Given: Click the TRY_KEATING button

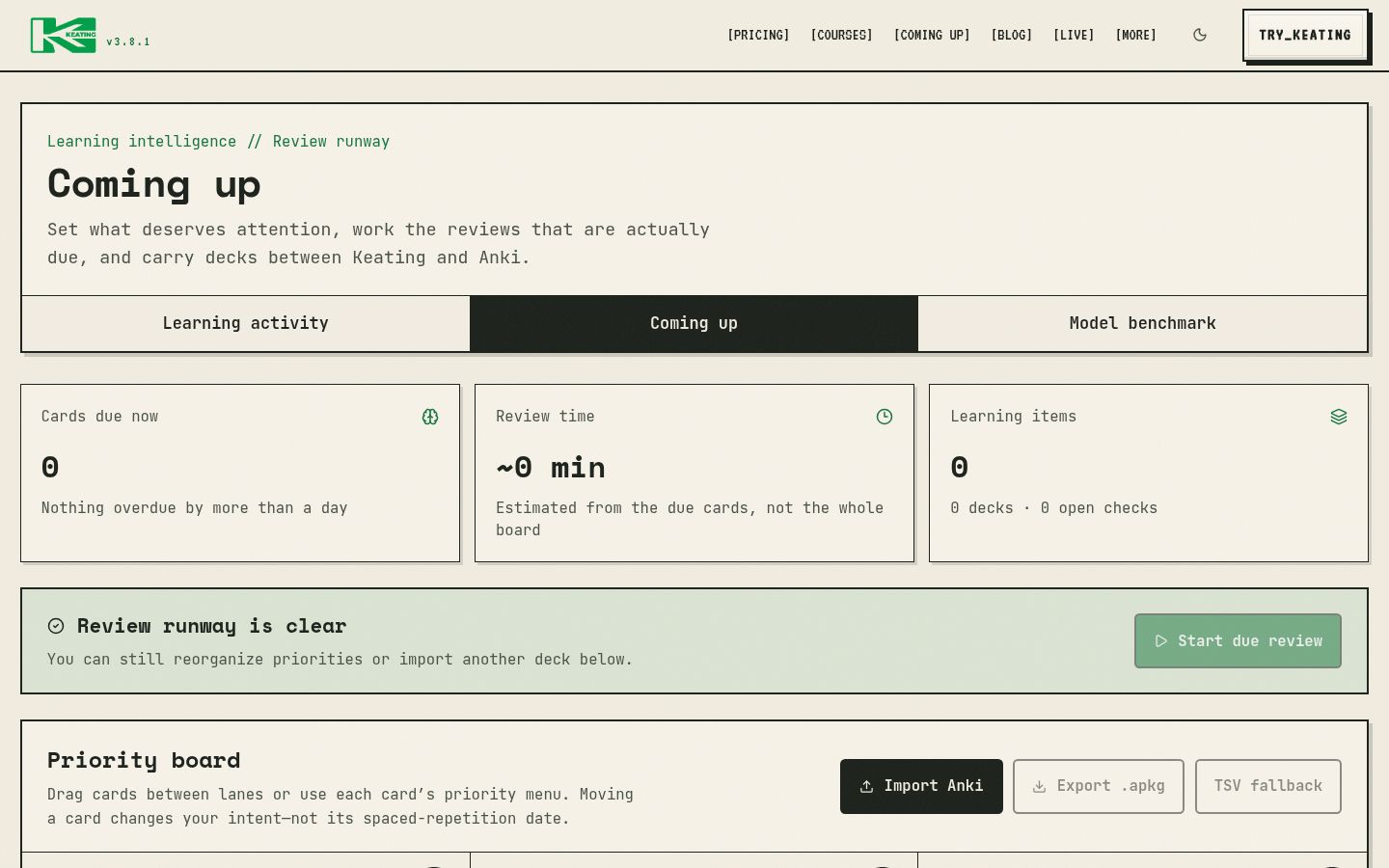Looking at the screenshot, I should 1305,35.
